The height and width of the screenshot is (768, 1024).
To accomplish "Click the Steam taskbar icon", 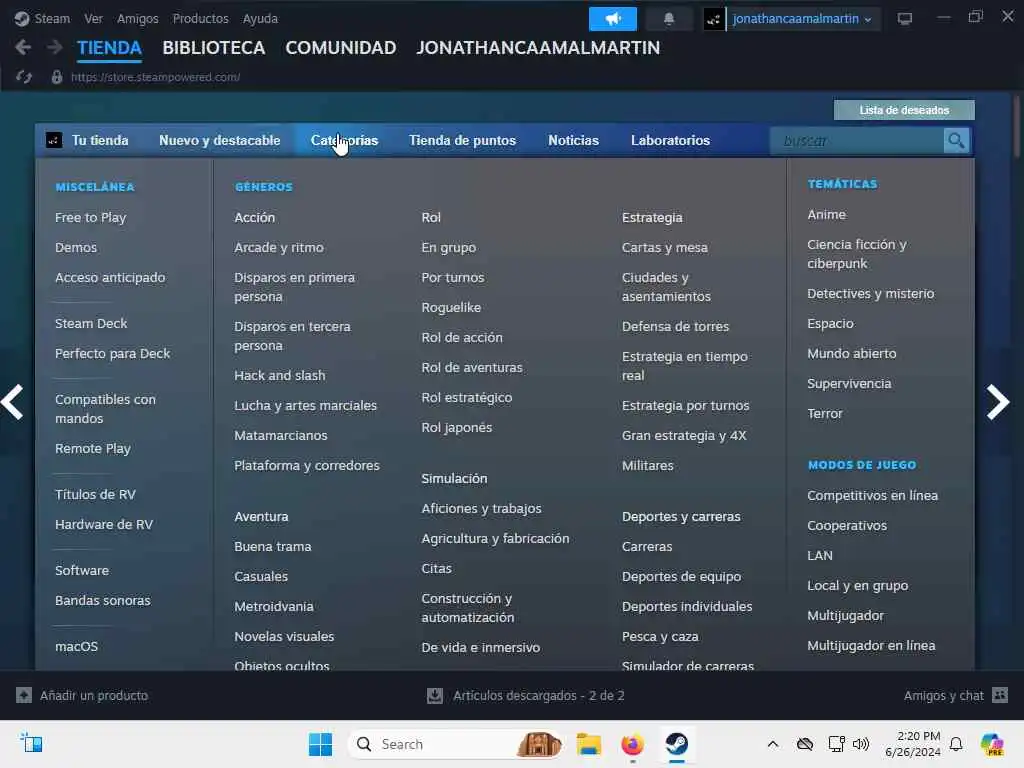I will coord(677,744).
